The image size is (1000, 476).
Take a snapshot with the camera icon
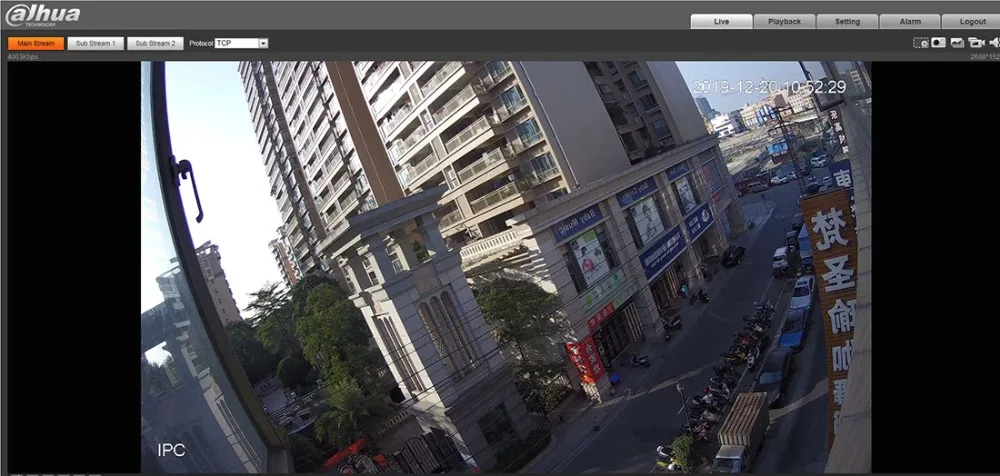pyautogui.click(x=938, y=43)
